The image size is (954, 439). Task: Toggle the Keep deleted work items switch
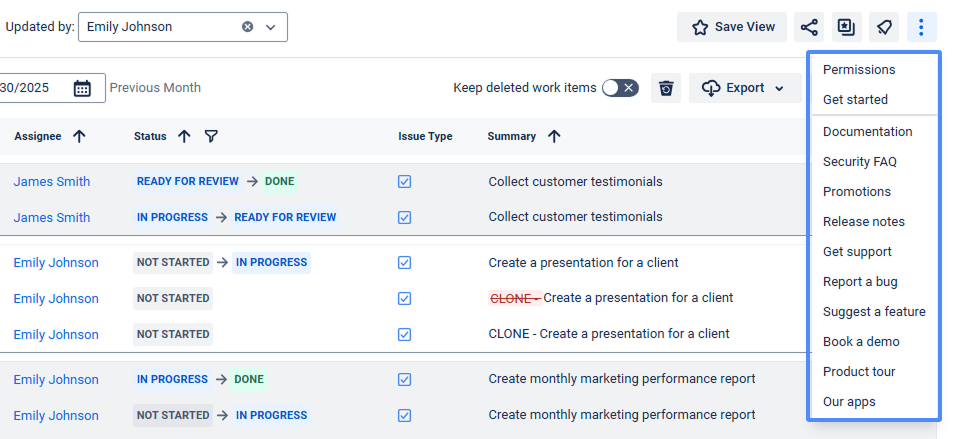coord(619,88)
